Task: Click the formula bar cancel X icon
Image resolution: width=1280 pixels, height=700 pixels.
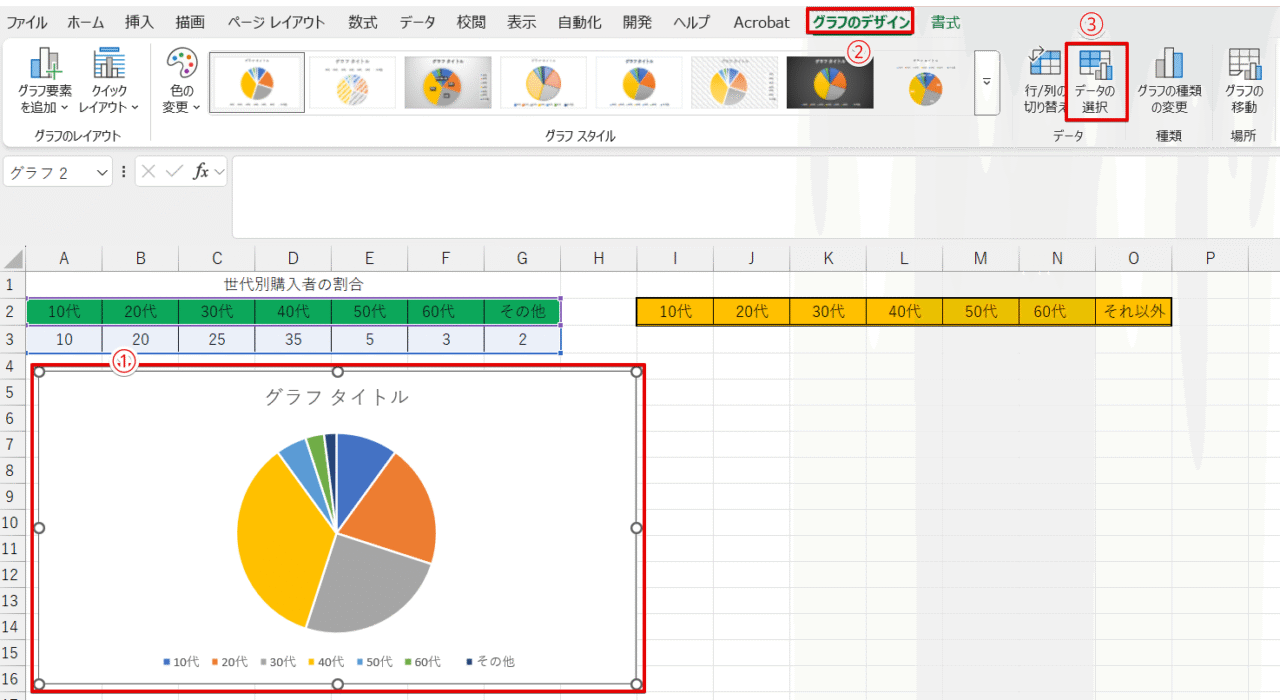Action: point(149,171)
